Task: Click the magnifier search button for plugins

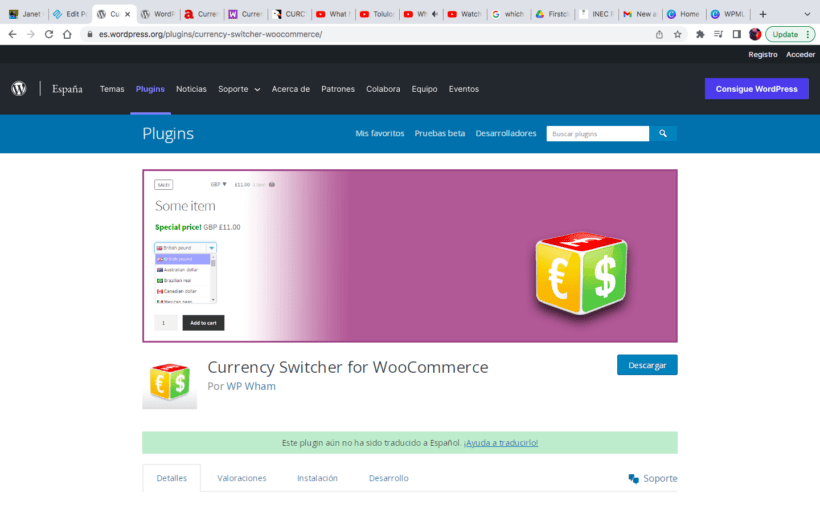Action: (x=663, y=134)
